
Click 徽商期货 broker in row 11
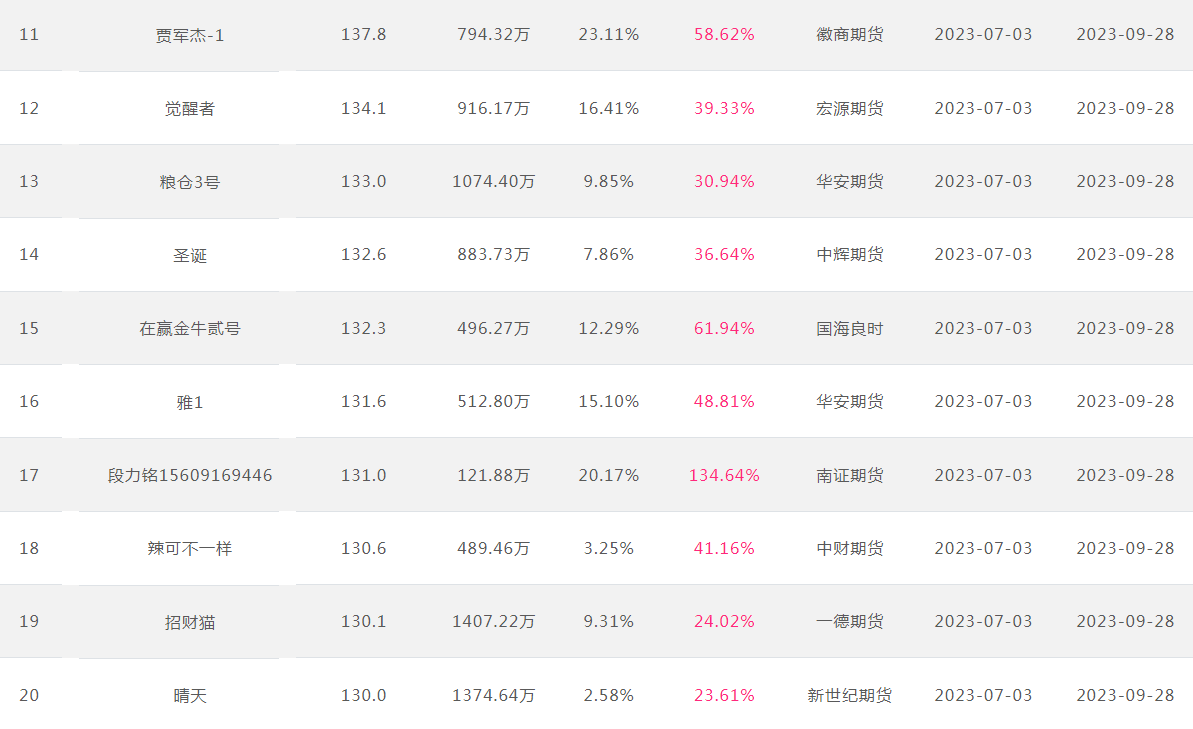[x=850, y=35]
